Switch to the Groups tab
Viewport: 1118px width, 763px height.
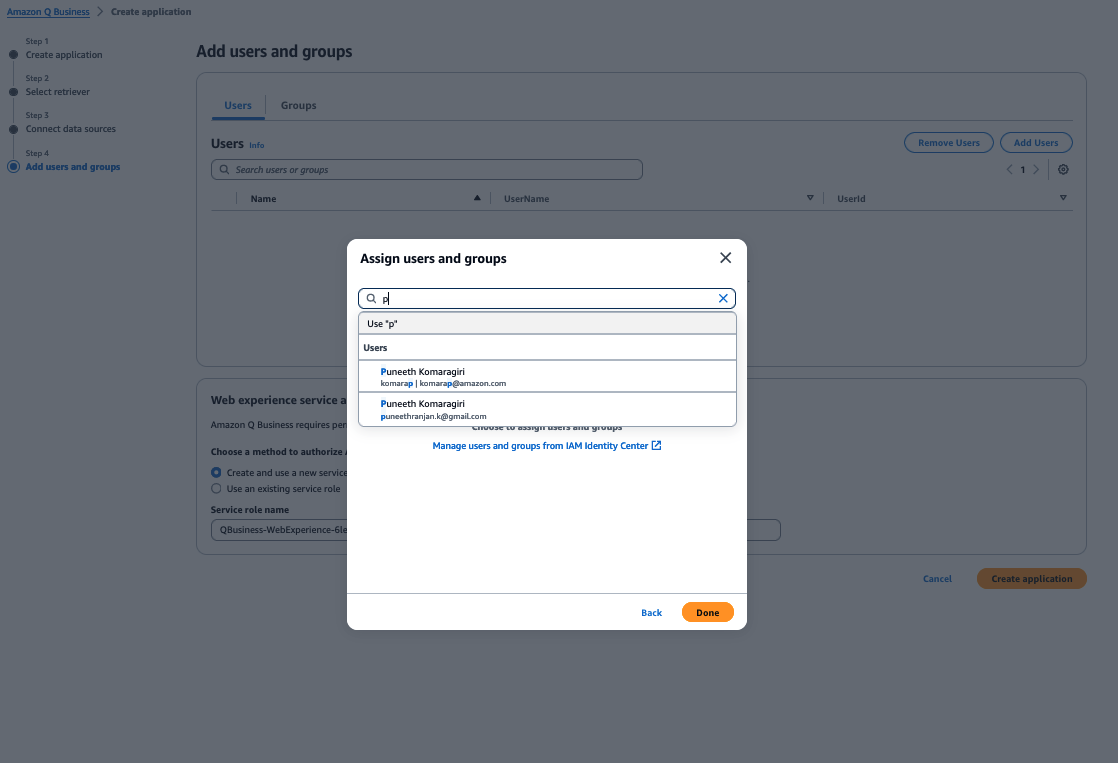pyautogui.click(x=297, y=104)
